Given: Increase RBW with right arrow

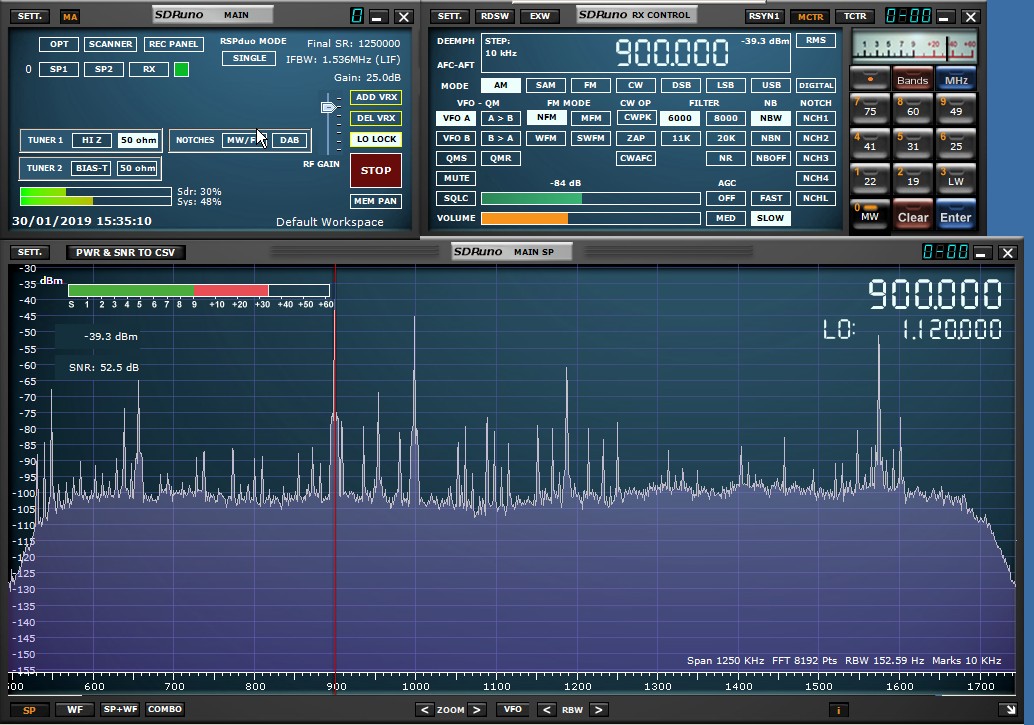Looking at the screenshot, I should tap(598, 710).
